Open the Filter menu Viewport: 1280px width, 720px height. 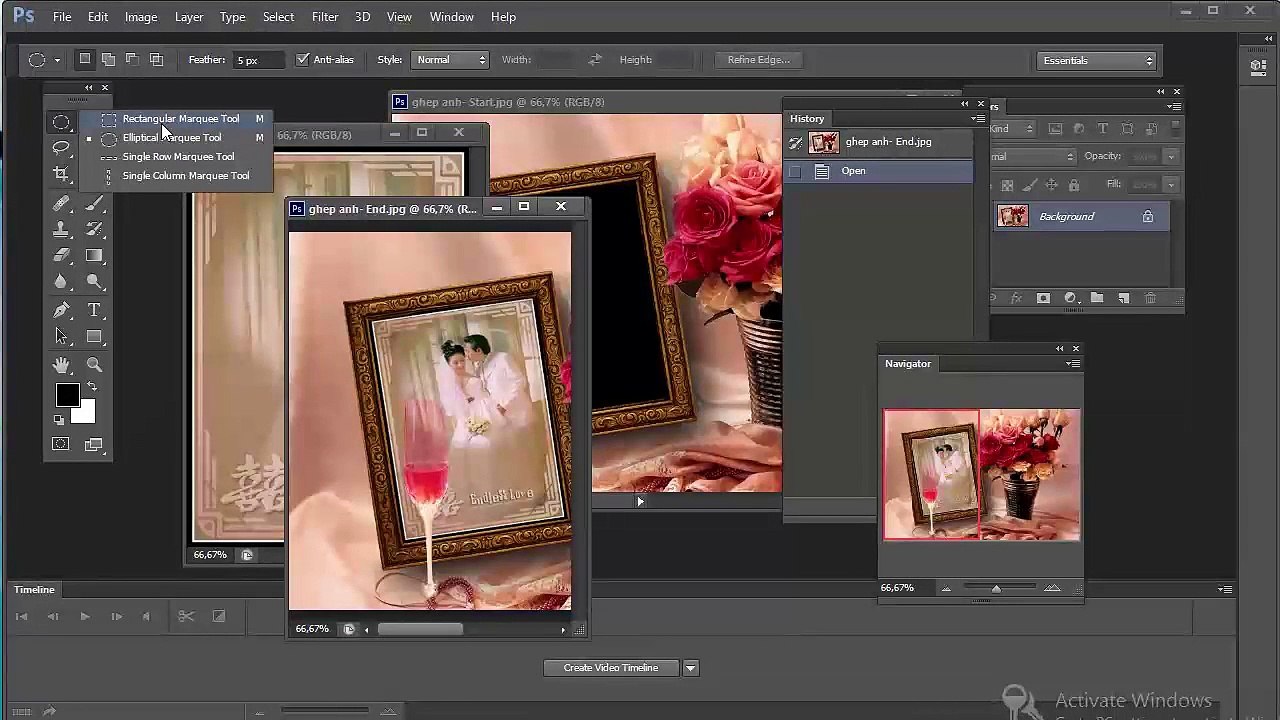[325, 17]
